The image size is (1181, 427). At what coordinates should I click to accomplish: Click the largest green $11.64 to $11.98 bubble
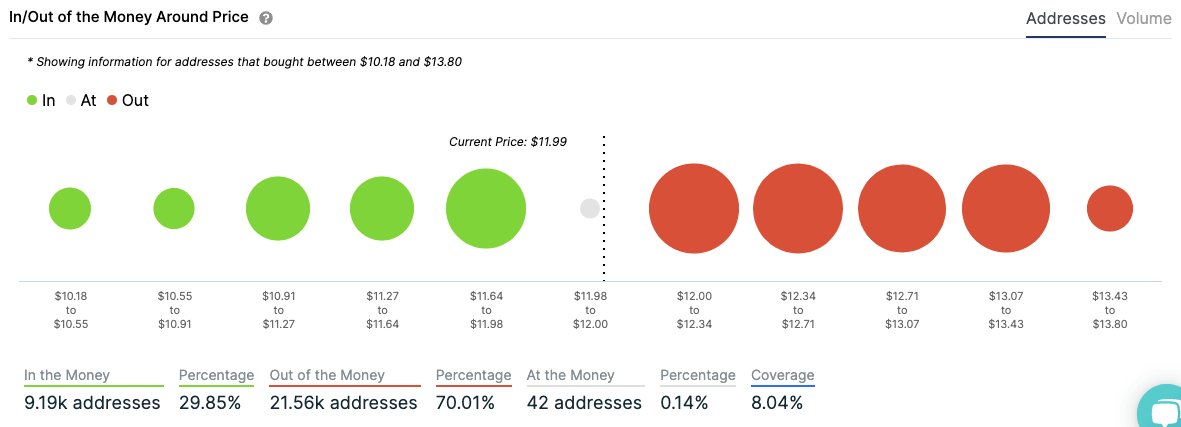[486, 209]
